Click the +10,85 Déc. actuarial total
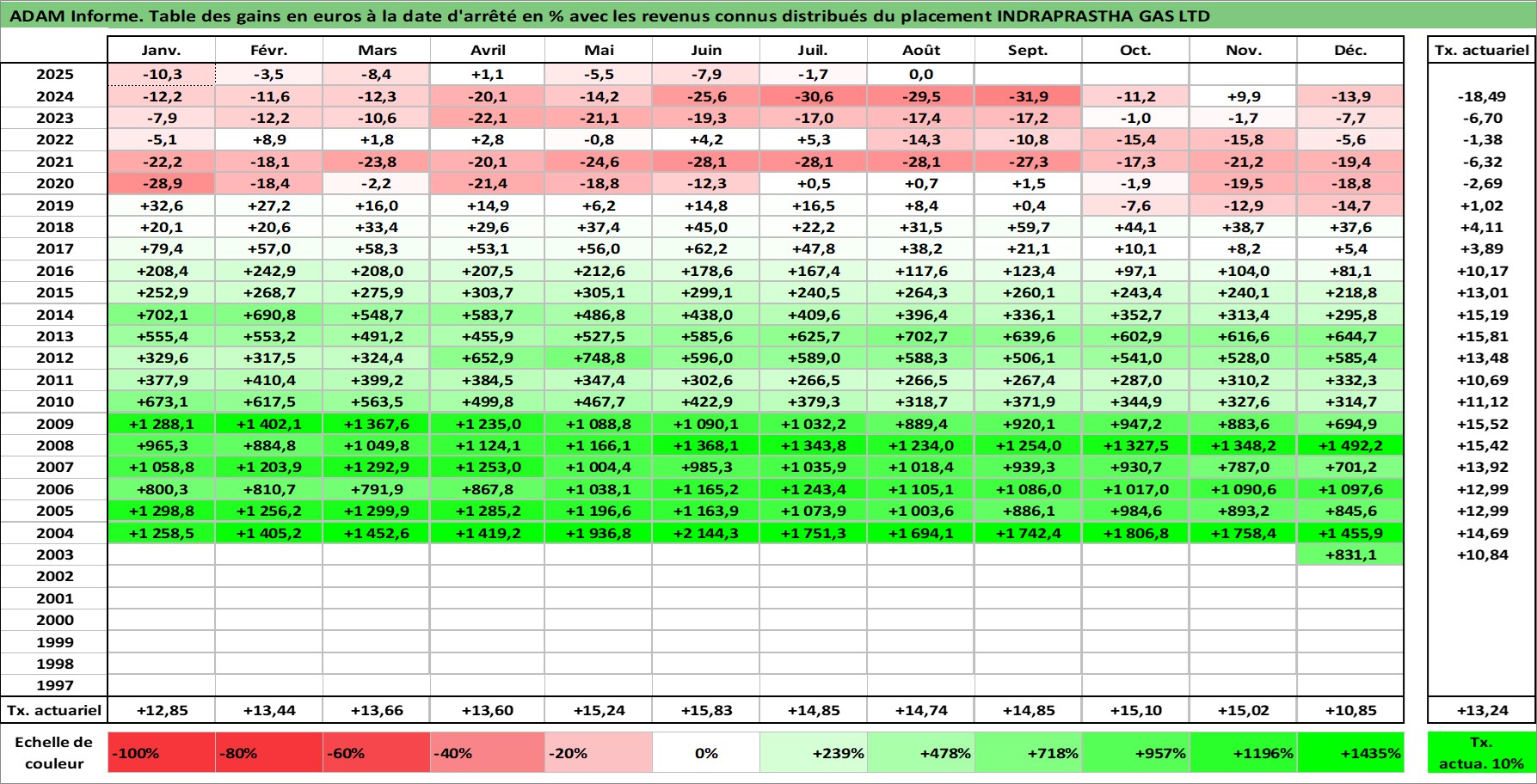This screenshot has width=1537, height=784. (1350, 710)
